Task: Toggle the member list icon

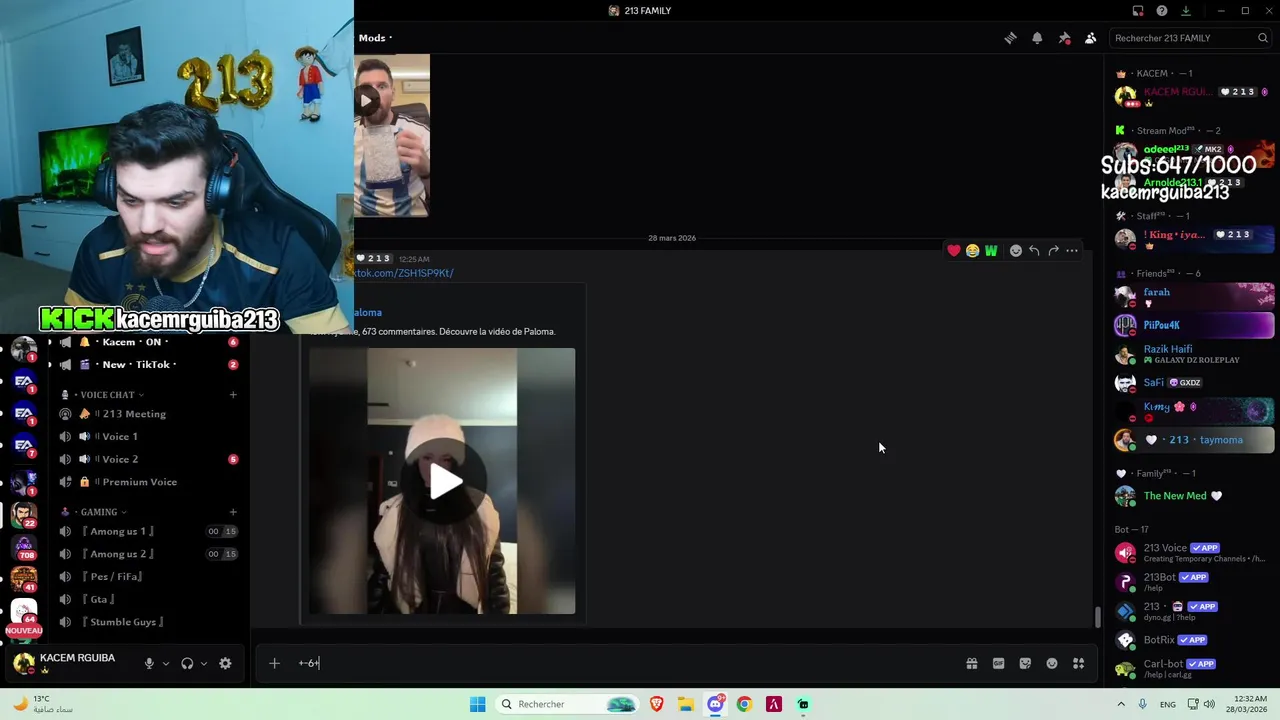Action: coord(1090,38)
